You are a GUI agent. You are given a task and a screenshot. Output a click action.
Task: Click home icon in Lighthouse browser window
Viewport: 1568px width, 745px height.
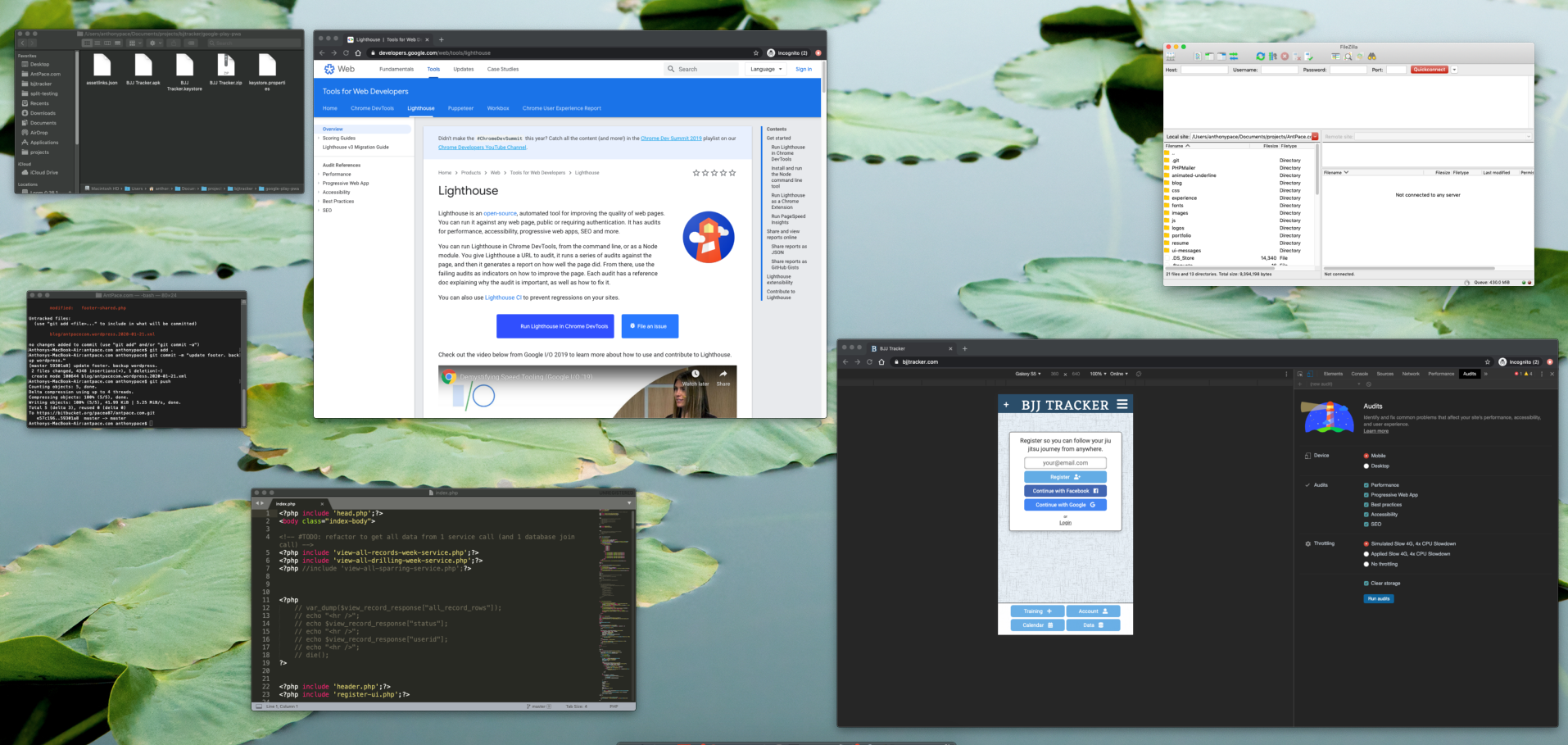pyautogui.click(x=358, y=52)
